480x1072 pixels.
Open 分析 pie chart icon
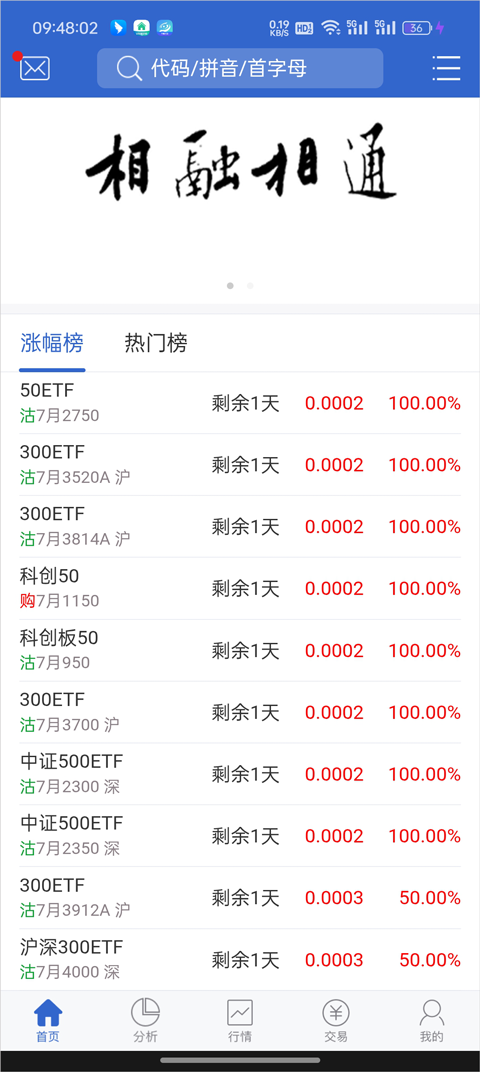145,1020
